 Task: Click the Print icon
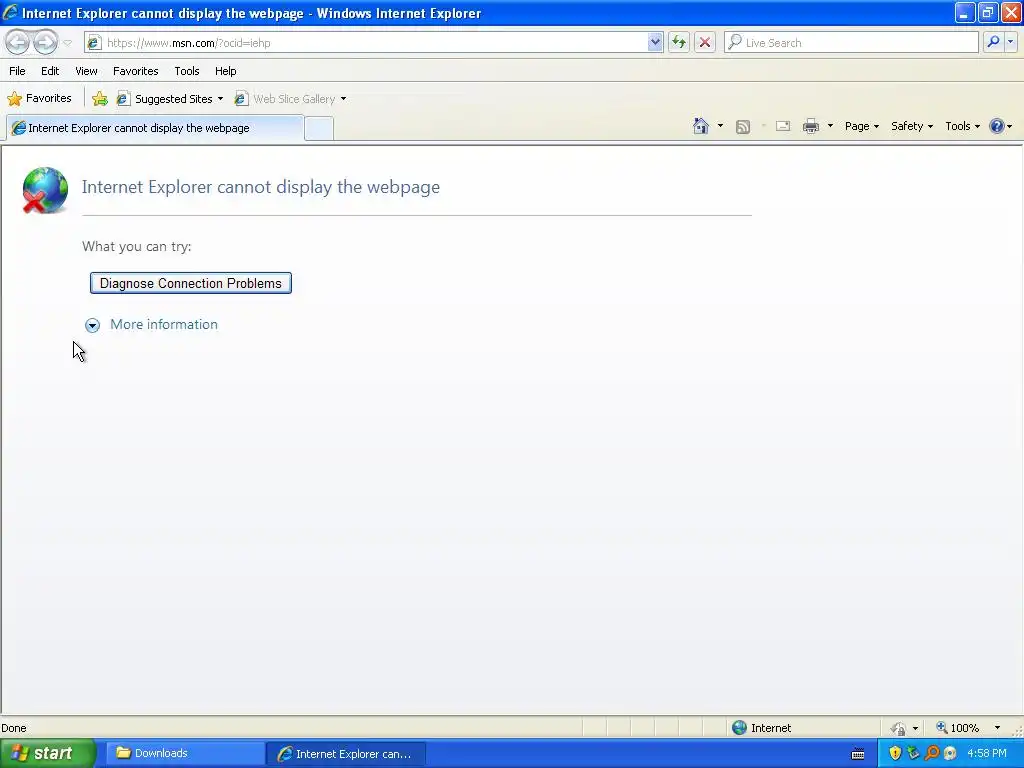click(x=810, y=126)
